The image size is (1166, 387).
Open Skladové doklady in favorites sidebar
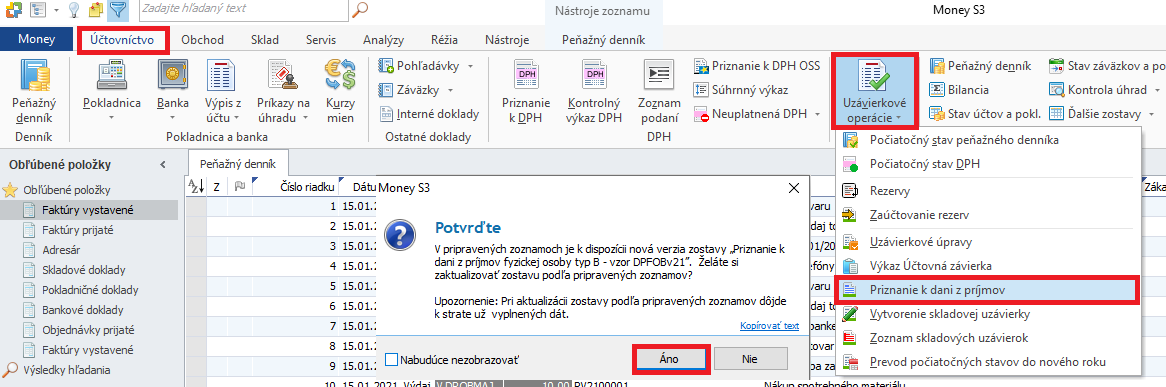coord(83,270)
